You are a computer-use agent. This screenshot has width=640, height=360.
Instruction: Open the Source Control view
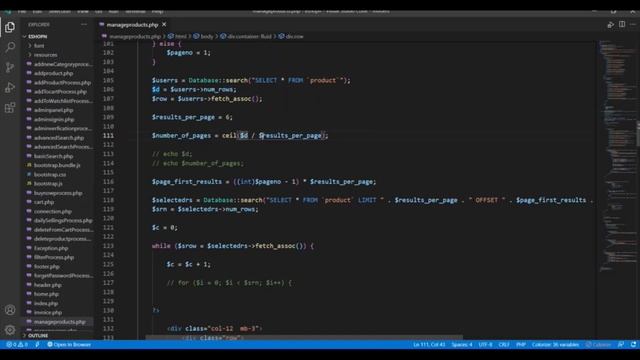coord(10,67)
